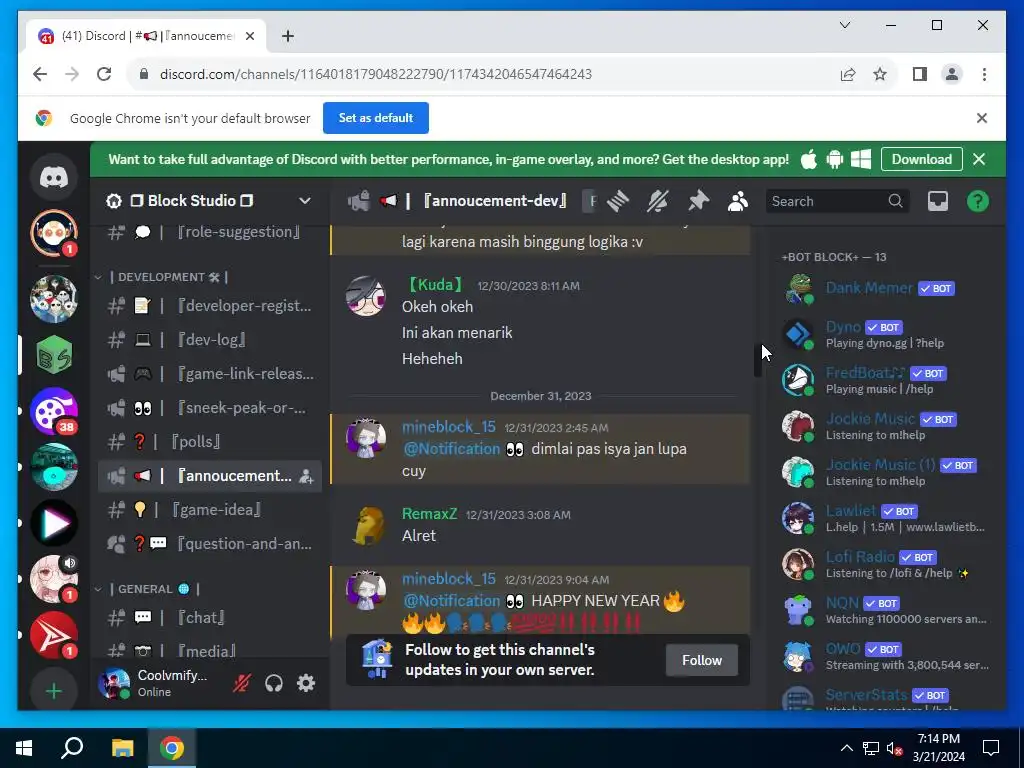The width and height of the screenshot is (1024, 768).
Task: Toggle deafen headphones icon
Action: [x=274, y=683]
